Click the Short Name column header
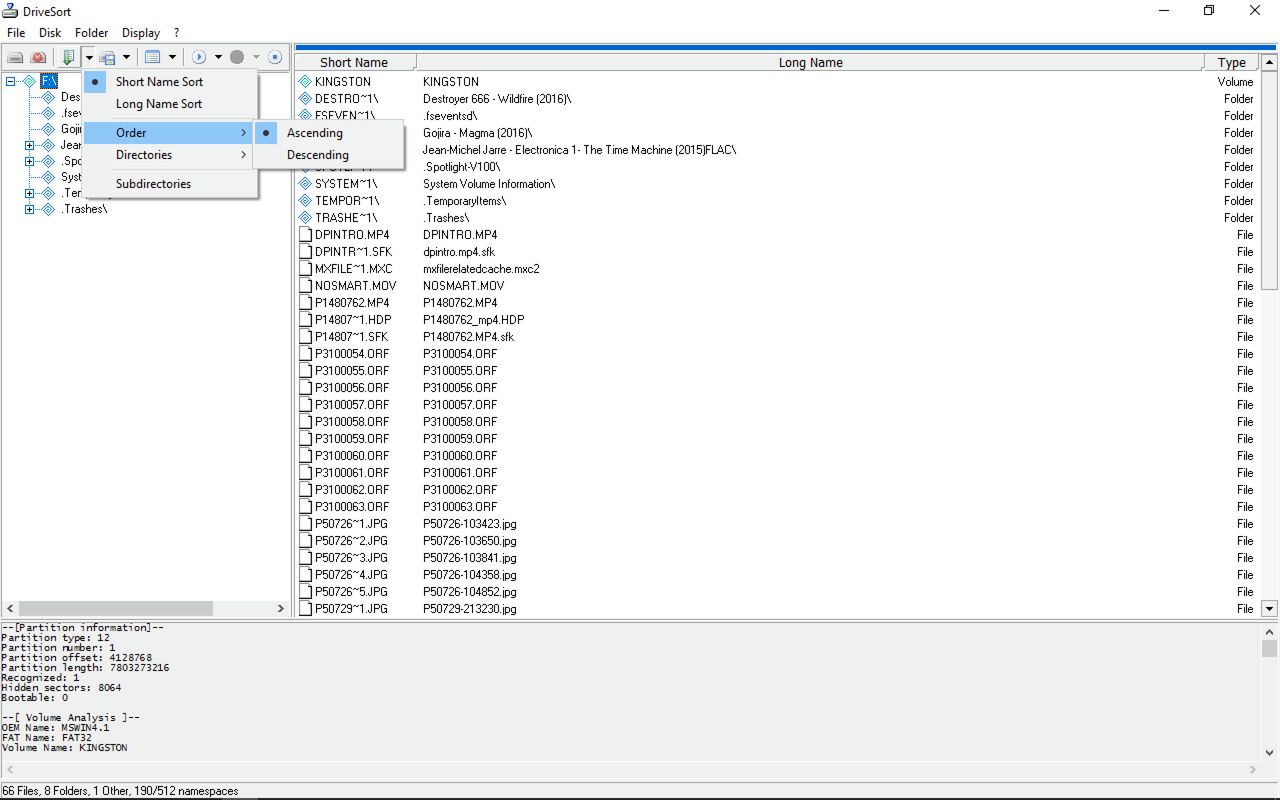The image size is (1280, 800). [x=353, y=62]
